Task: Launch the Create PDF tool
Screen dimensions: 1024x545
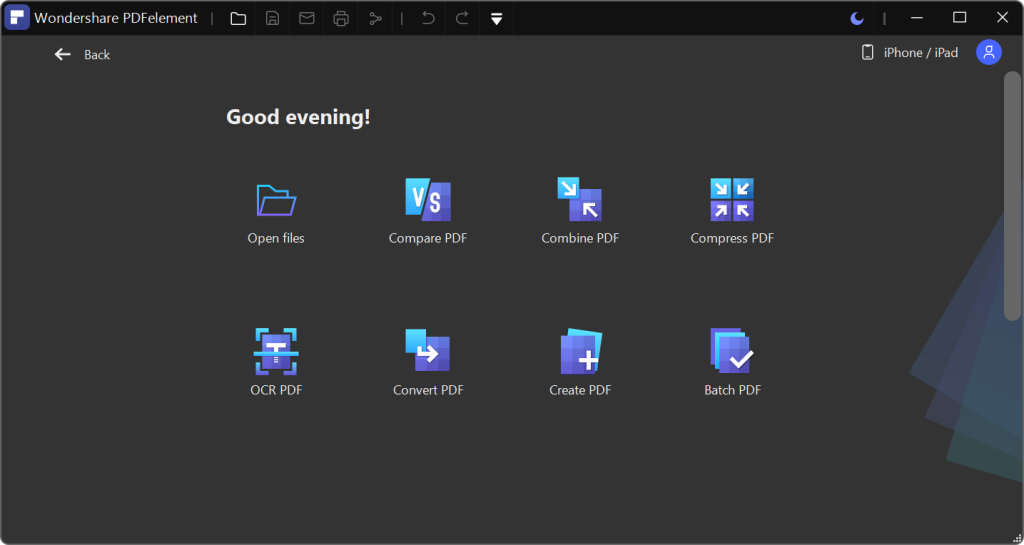Action: click(580, 362)
